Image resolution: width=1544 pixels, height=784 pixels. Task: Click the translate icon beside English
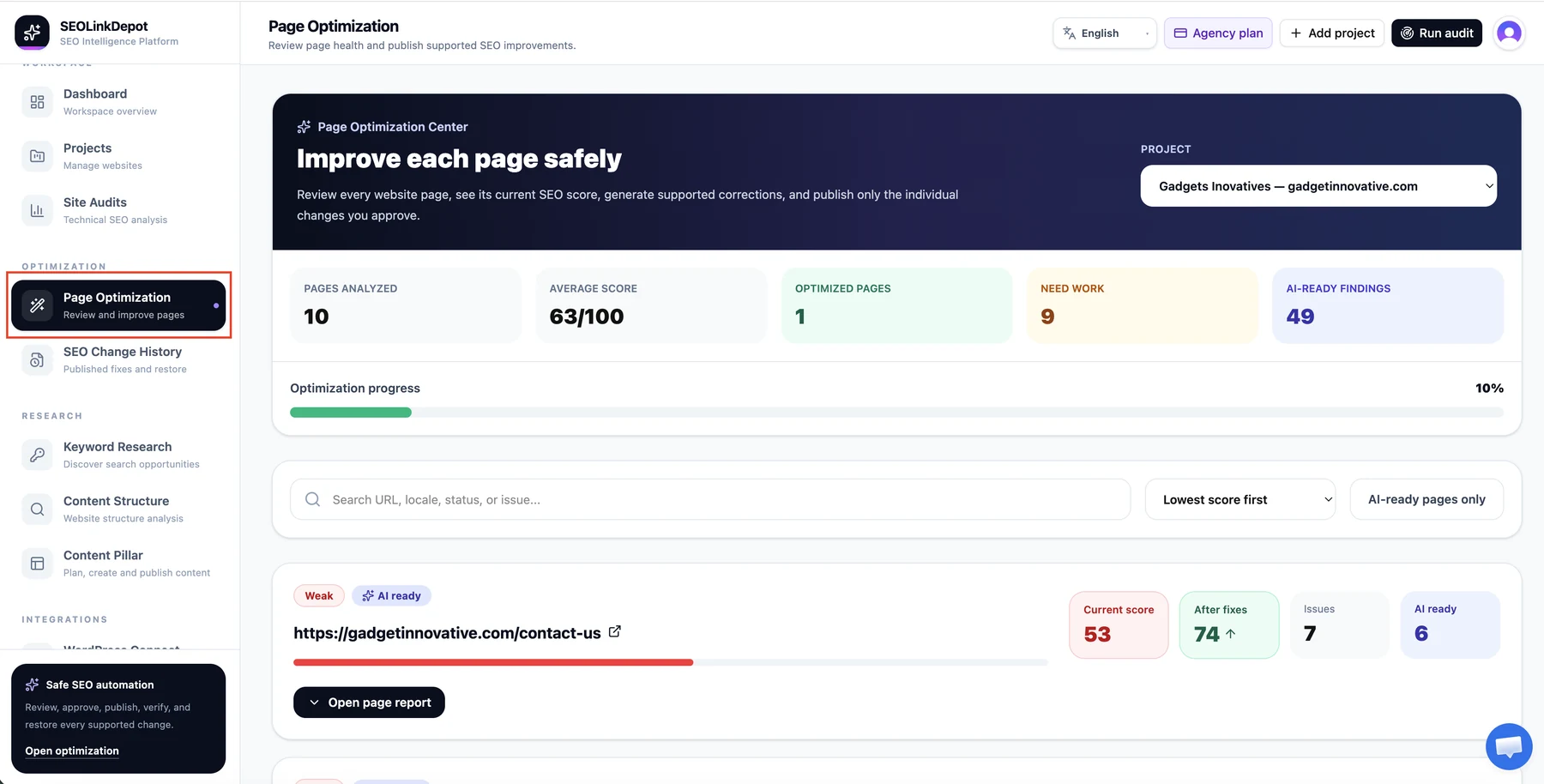click(1069, 33)
